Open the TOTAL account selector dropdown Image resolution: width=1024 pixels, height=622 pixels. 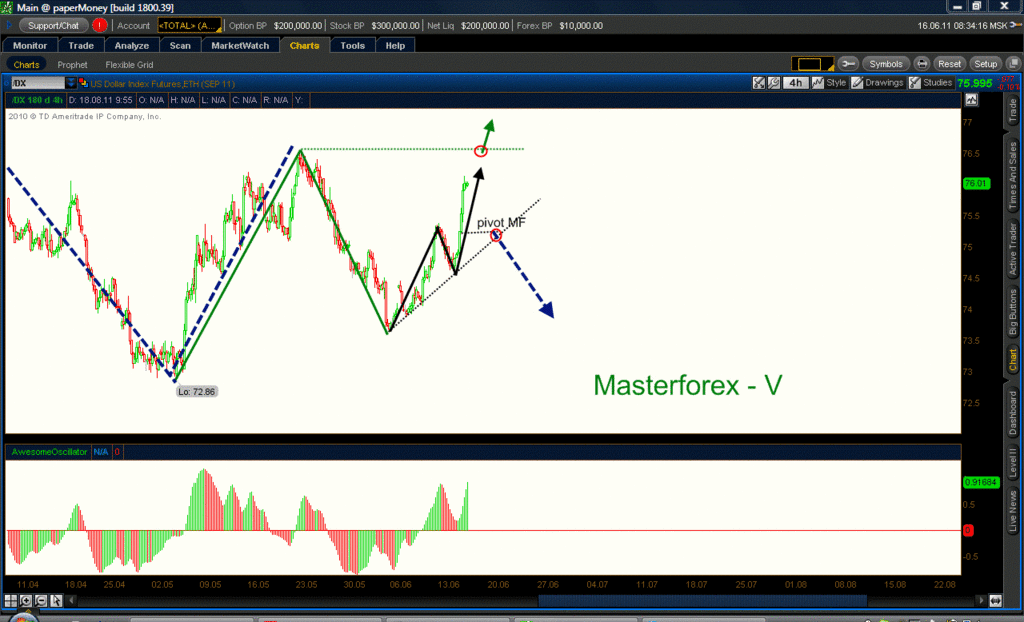point(189,25)
